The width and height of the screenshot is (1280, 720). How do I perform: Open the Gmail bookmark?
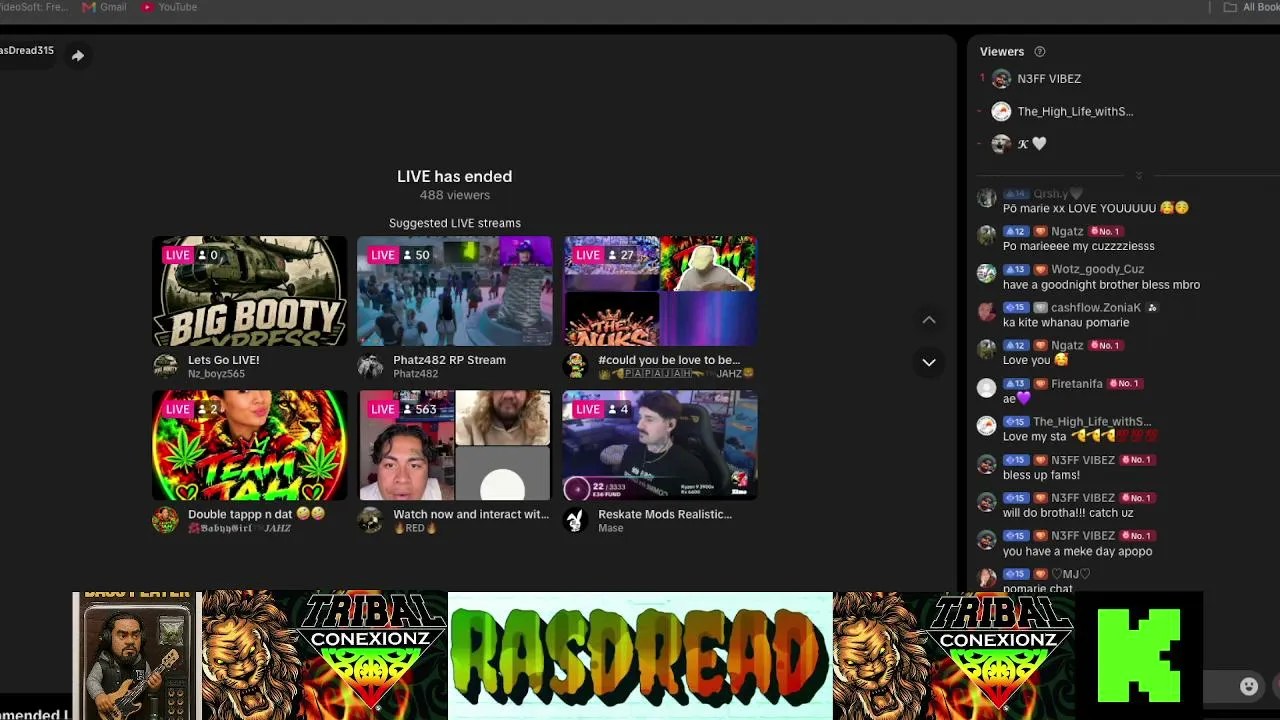click(105, 7)
